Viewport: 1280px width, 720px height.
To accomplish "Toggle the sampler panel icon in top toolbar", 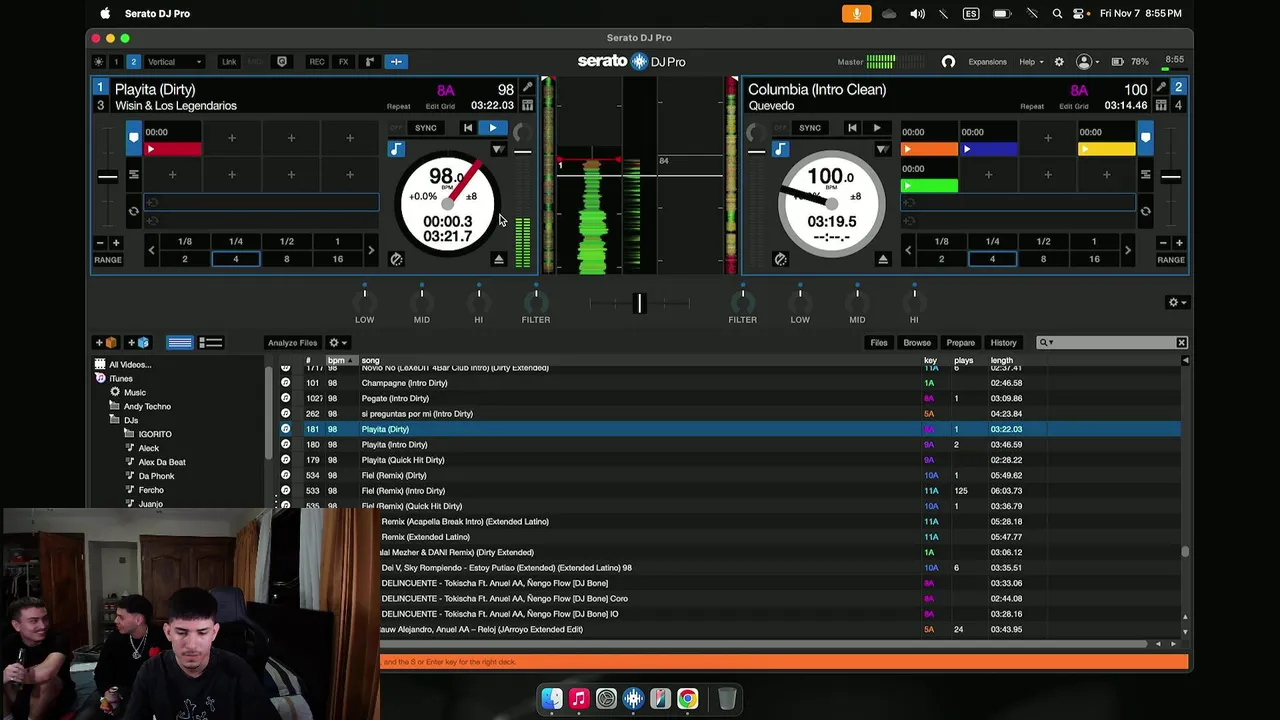I will pyautogui.click(x=369, y=62).
